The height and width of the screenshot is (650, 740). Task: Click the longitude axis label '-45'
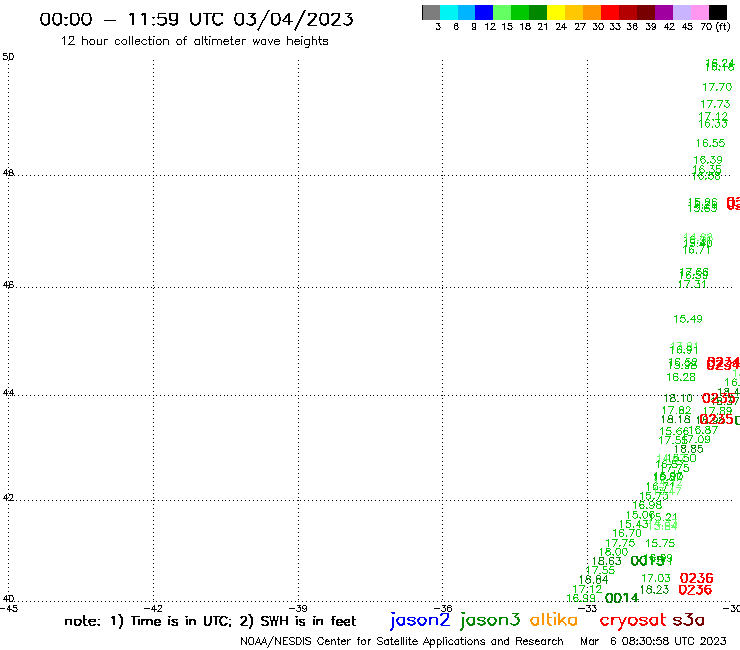click(9, 608)
